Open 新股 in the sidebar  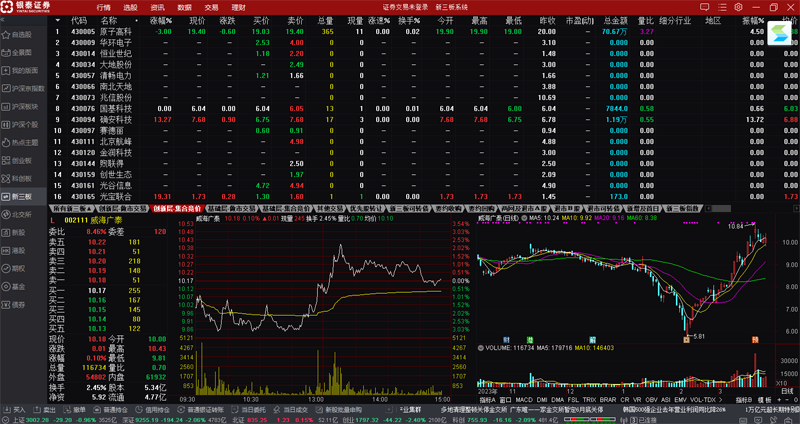[22, 233]
